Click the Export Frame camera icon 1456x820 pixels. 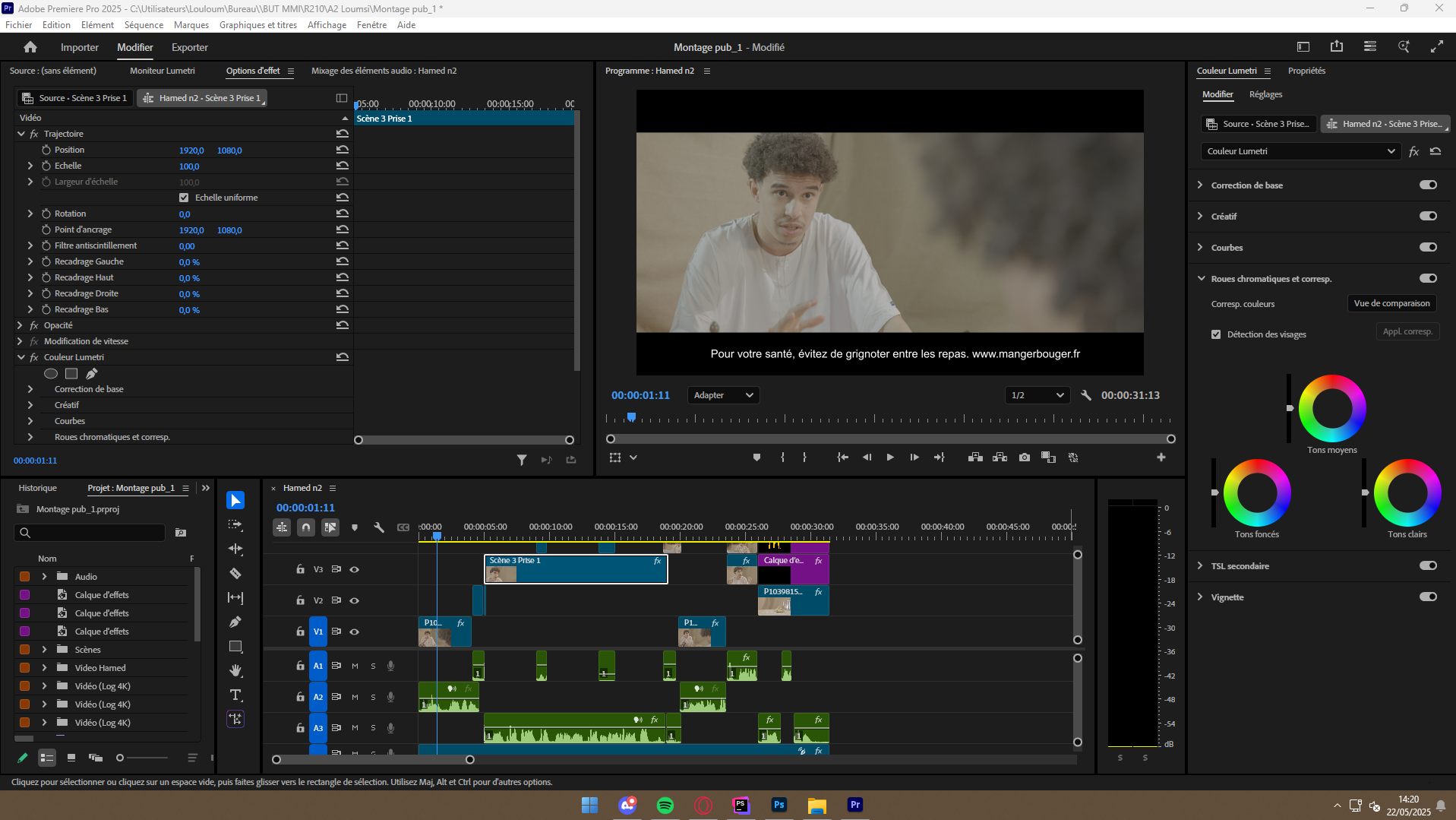[1024, 457]
